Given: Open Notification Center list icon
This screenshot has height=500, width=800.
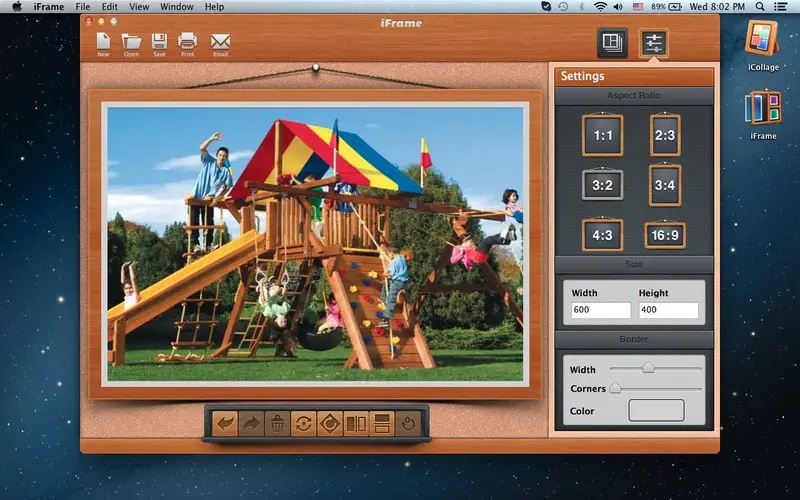Looking at the screenshot, I should click(780, 7).
